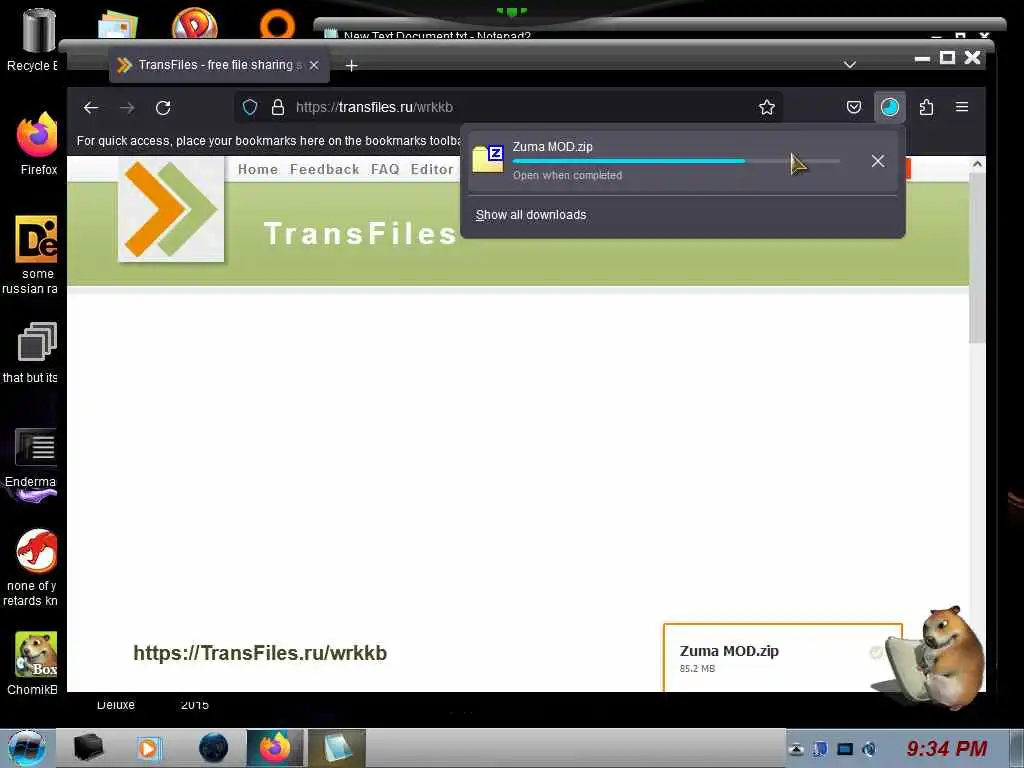Open the Pocket save icon
The width and height of the screenshot is (1024, 768).
(854, 107)
